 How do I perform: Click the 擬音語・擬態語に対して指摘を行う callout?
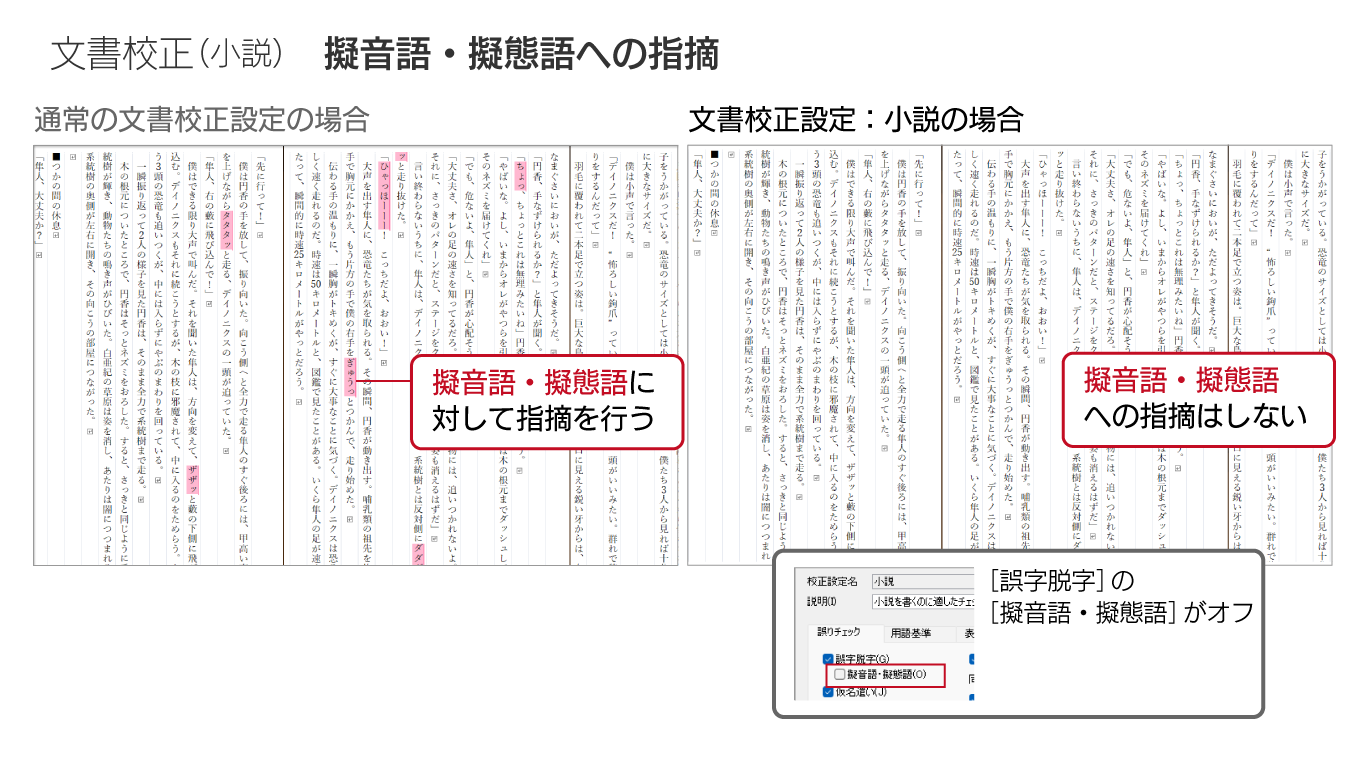click(x=546, y=401)
